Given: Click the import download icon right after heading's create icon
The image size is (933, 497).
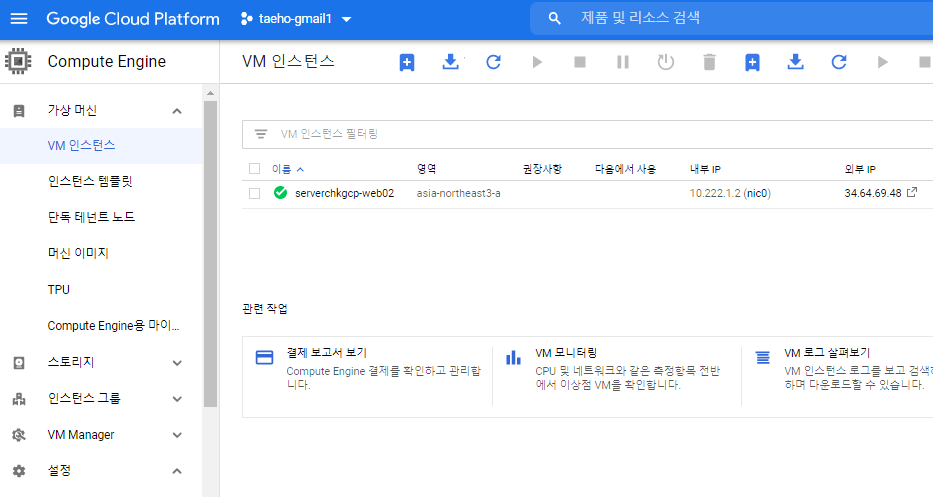Looking at the screenshot, I should [x=451, y=61].
